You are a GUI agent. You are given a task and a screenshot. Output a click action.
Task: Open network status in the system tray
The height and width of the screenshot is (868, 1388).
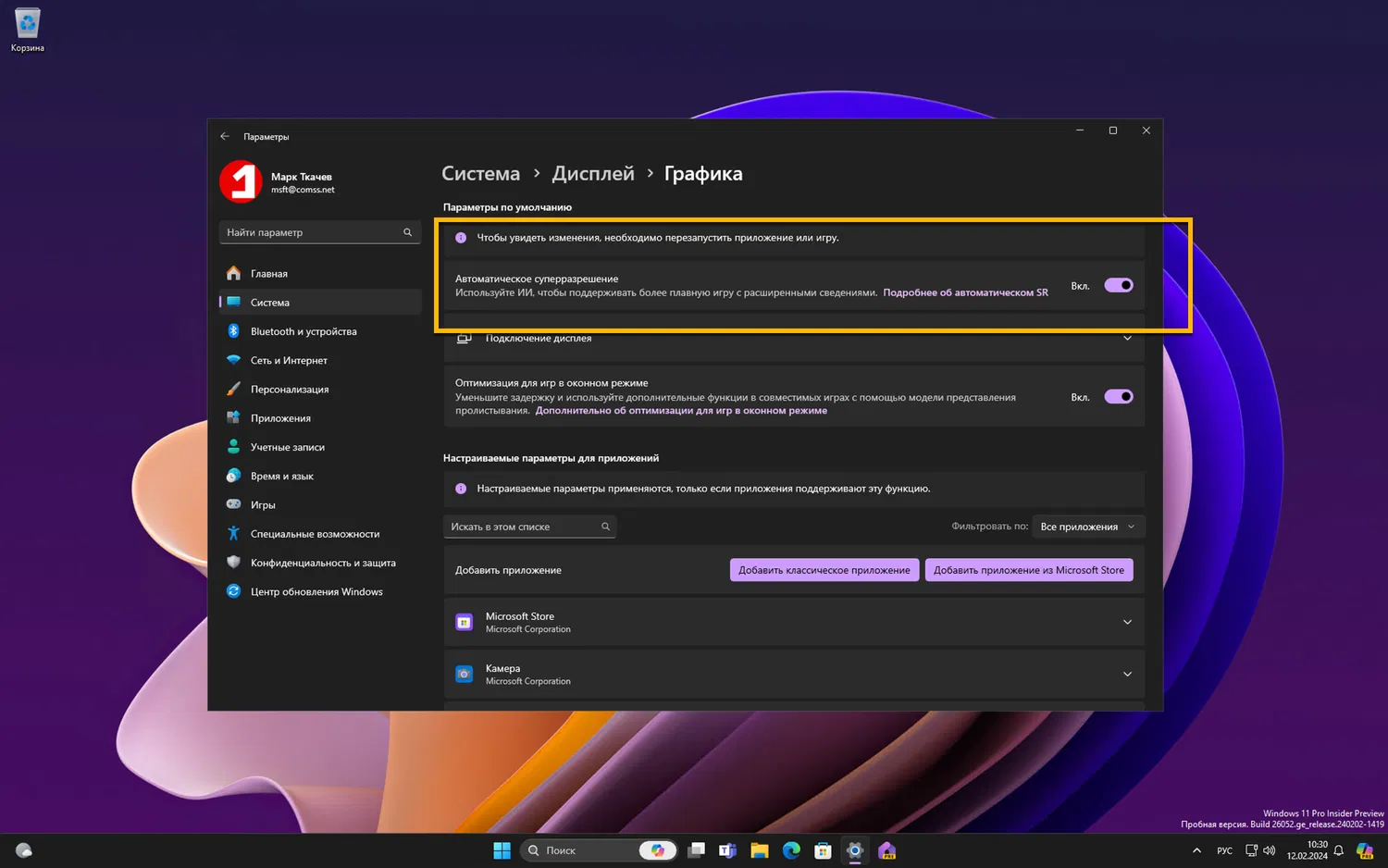click(1251, 850)
